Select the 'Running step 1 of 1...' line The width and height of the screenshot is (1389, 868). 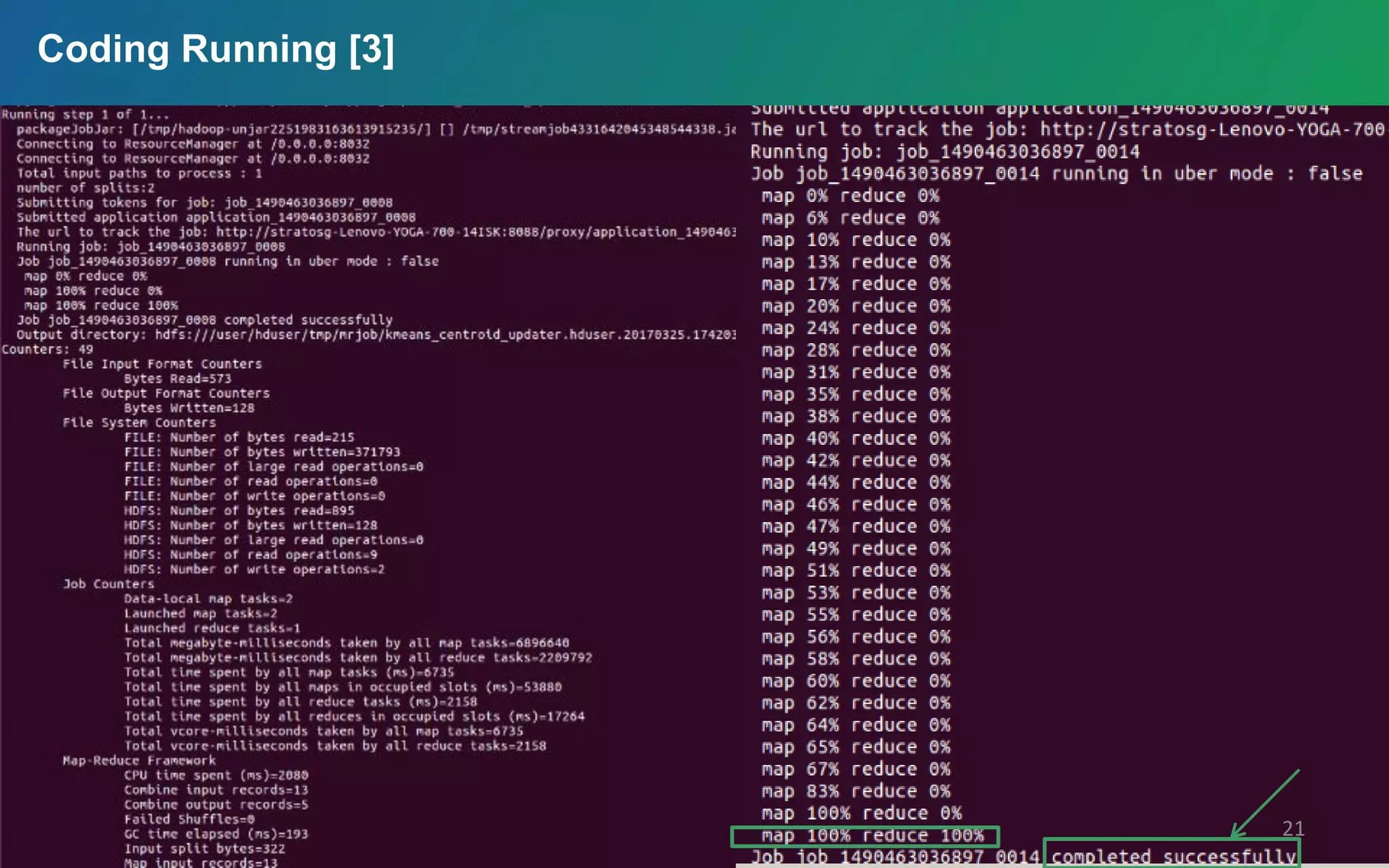85,114
